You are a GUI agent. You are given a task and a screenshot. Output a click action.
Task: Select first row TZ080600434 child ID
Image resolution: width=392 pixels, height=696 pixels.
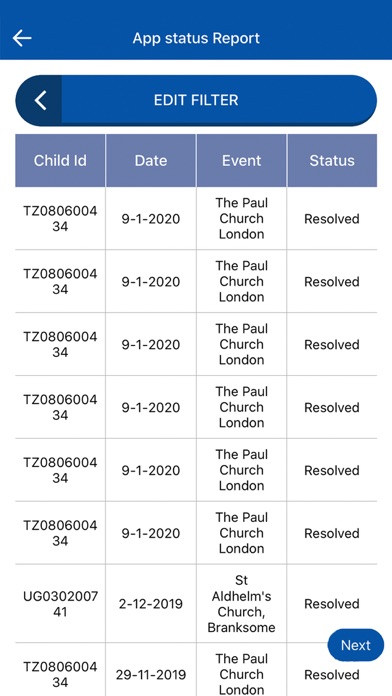[60, 218]
